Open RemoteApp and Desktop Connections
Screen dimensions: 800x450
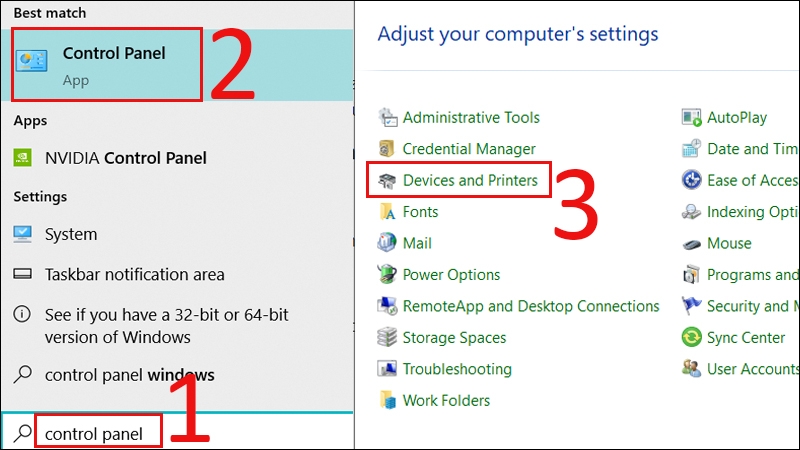click(530, 306)
